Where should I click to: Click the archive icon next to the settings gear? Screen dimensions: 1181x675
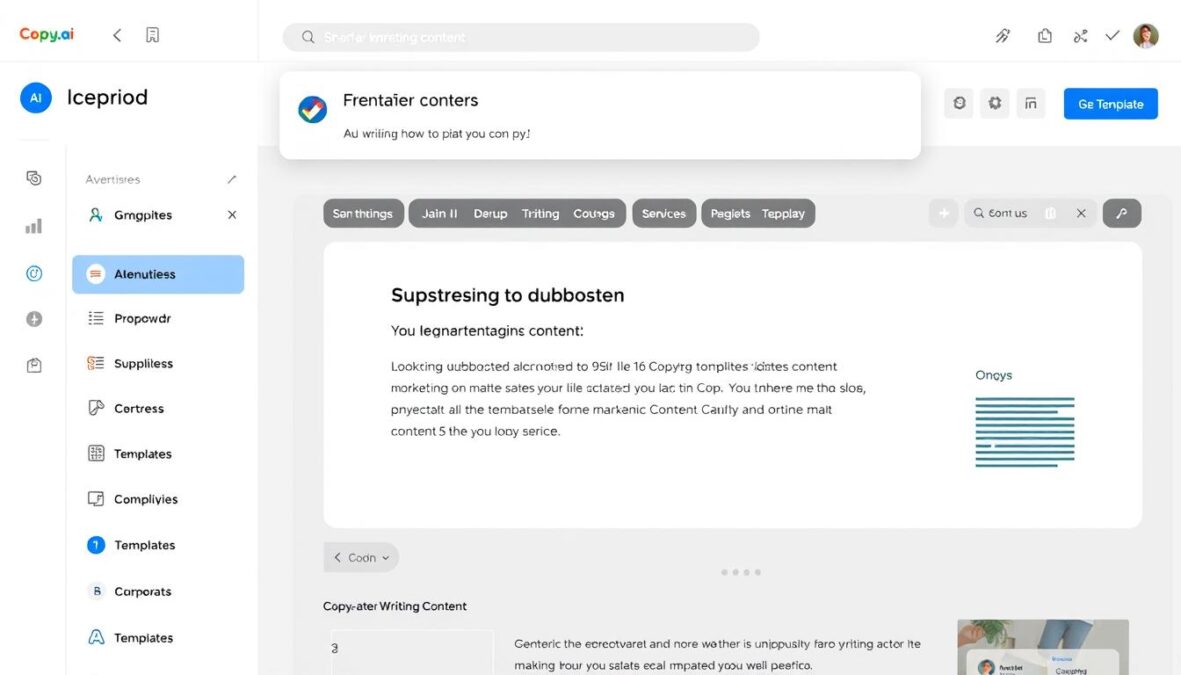coord(1031,102)
